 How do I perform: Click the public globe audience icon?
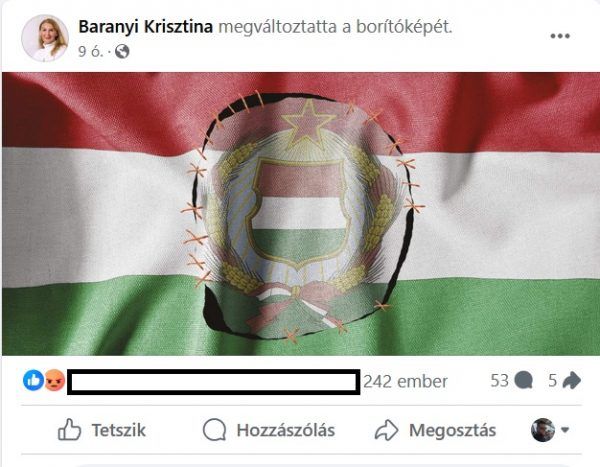tap(122, 51)
